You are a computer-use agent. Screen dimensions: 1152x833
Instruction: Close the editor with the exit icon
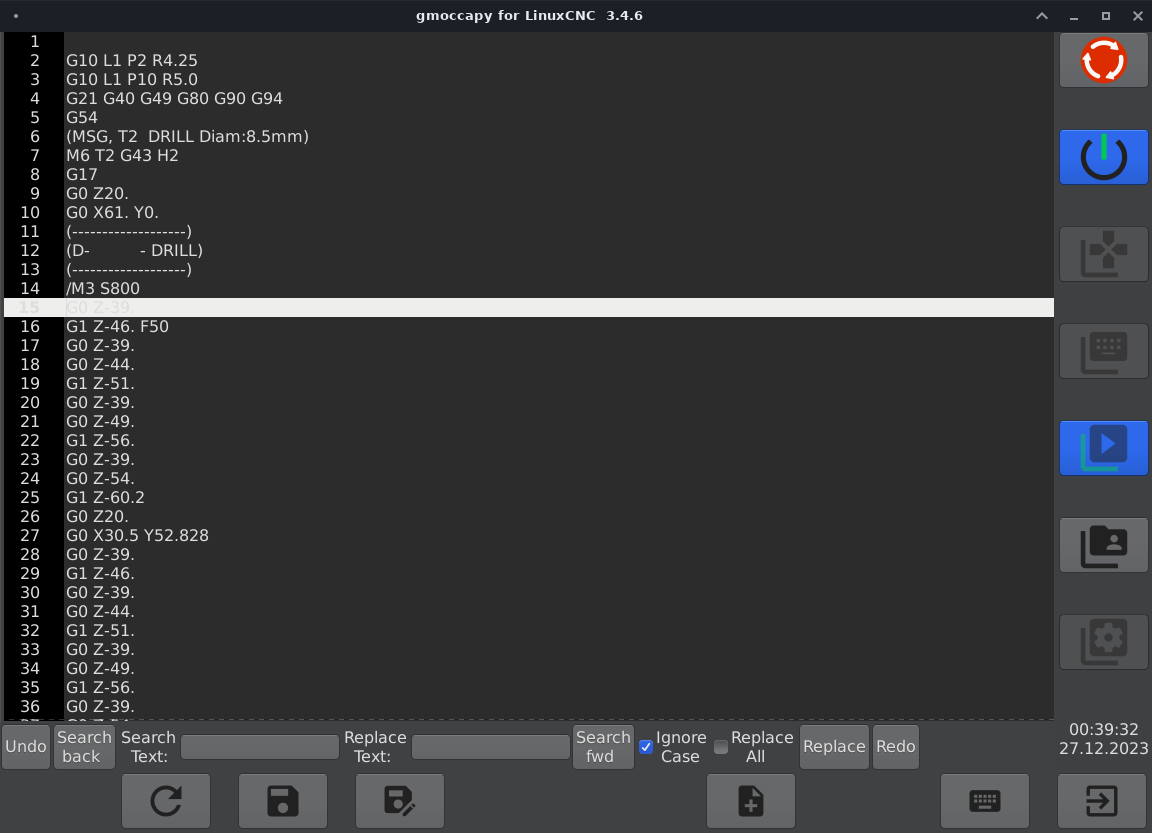[1102, 801]
